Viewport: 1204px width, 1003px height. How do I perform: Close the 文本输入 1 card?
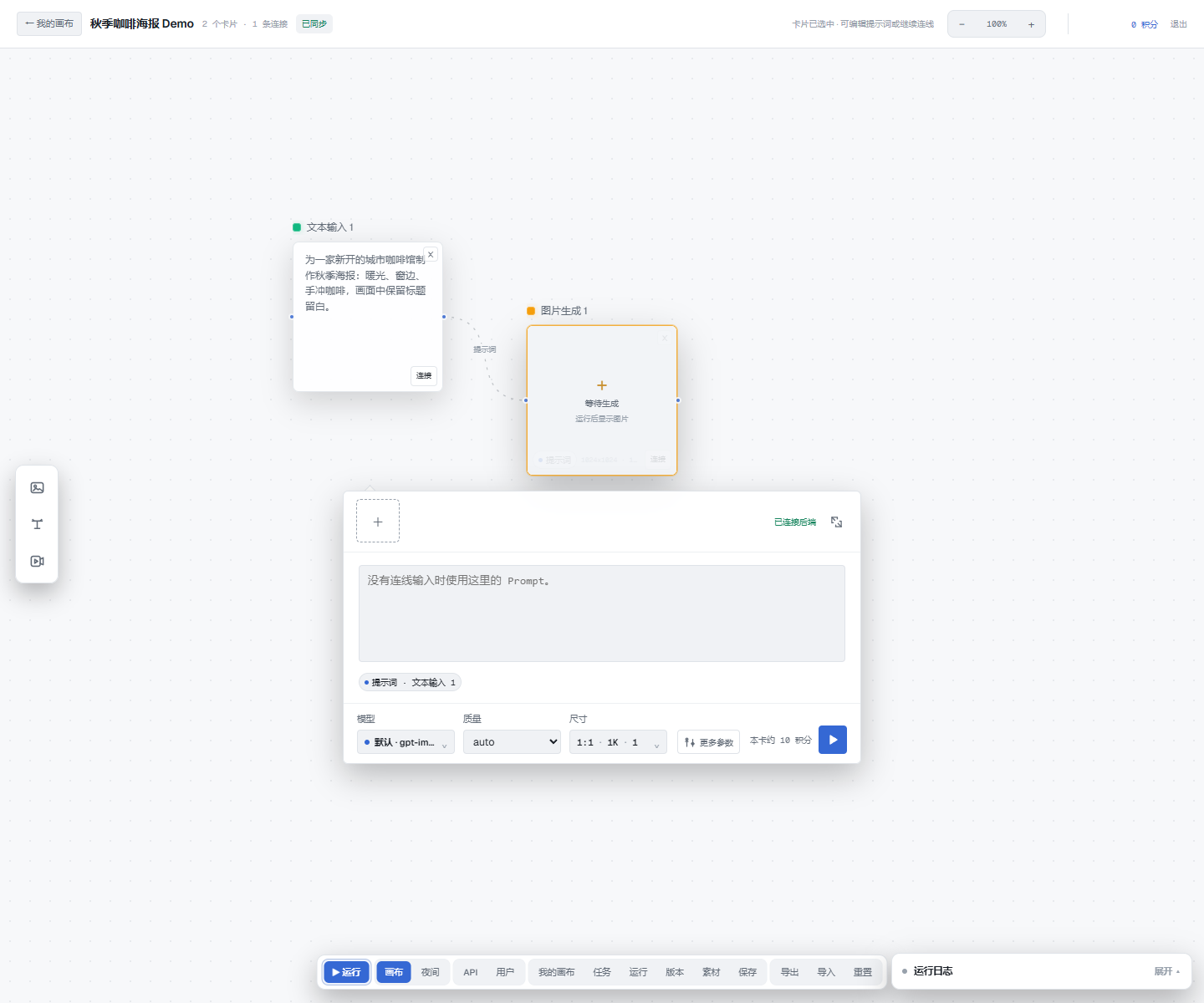[x=431, y=254]
